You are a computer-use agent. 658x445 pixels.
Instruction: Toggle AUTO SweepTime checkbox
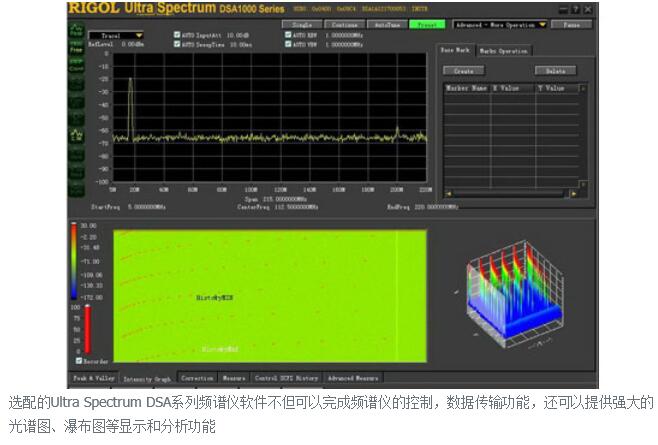click(x=178, y=45)
